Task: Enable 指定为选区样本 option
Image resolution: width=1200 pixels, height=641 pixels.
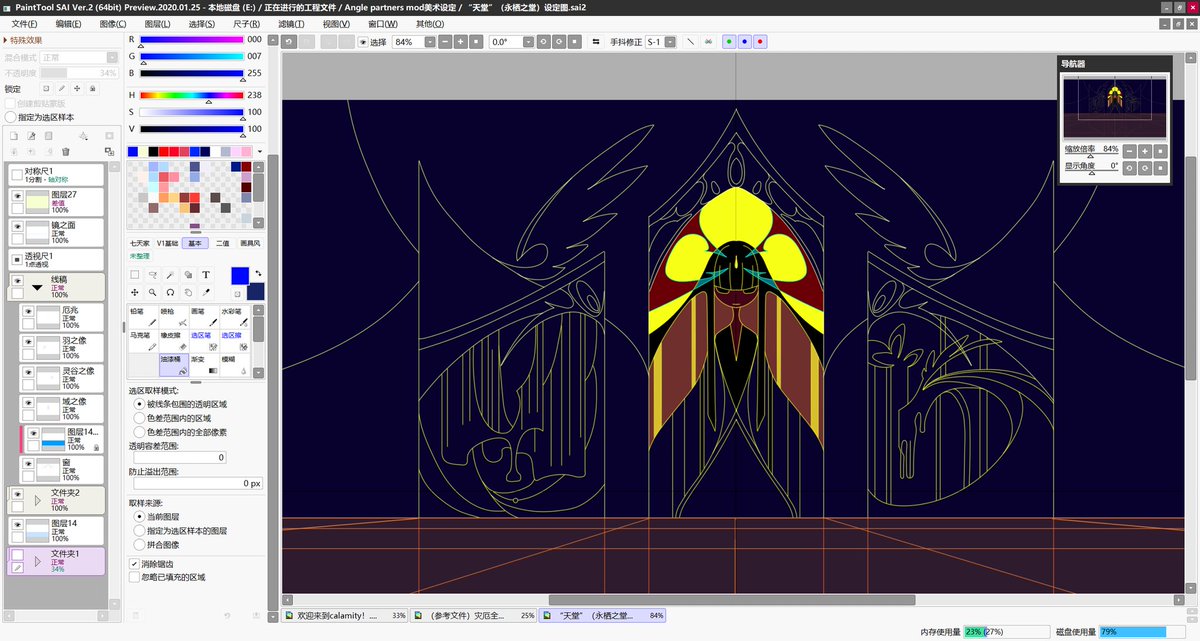Action: tap(10, 117)
